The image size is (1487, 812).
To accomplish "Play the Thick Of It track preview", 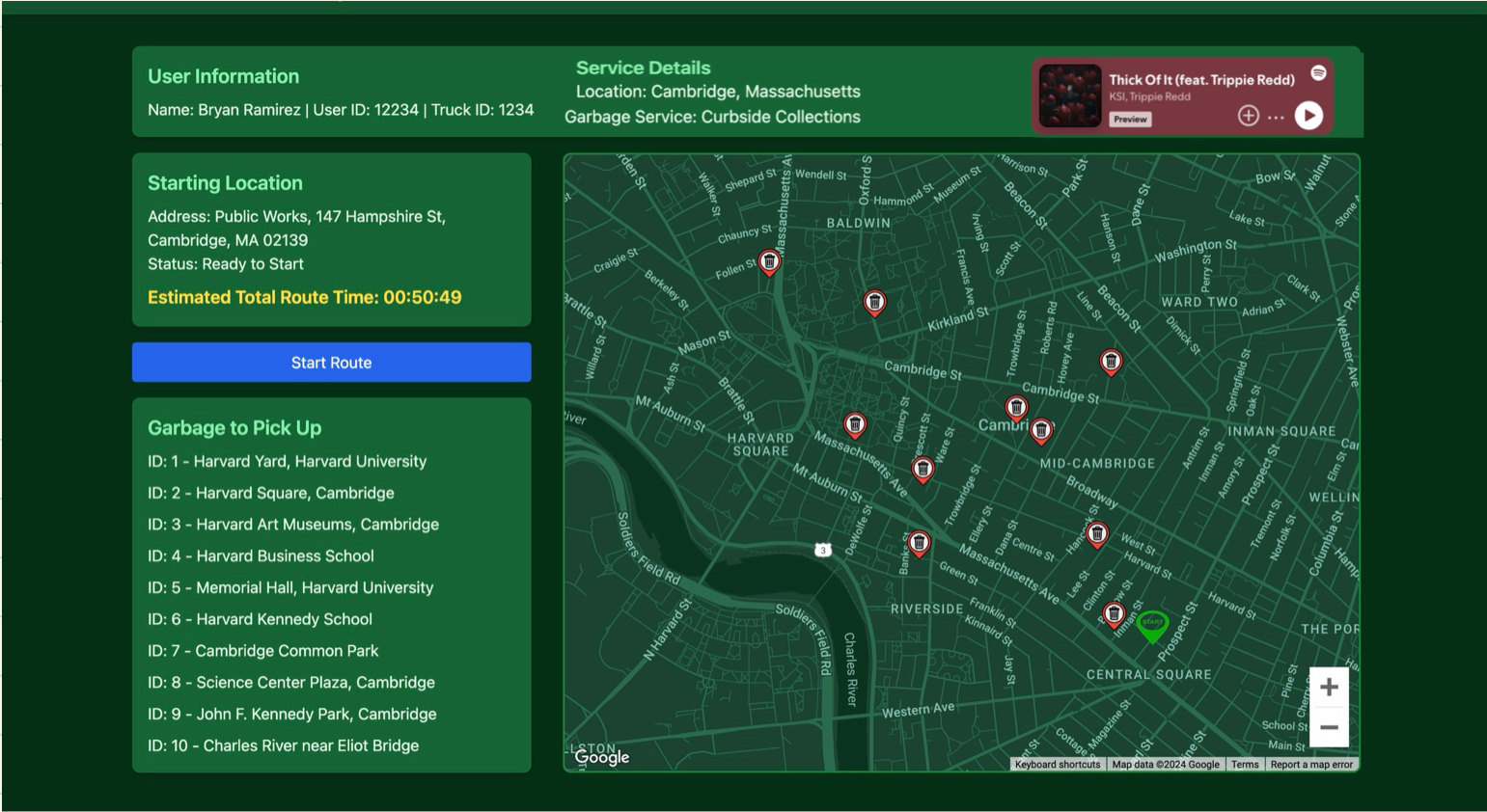I will [x=1308, y=116].
